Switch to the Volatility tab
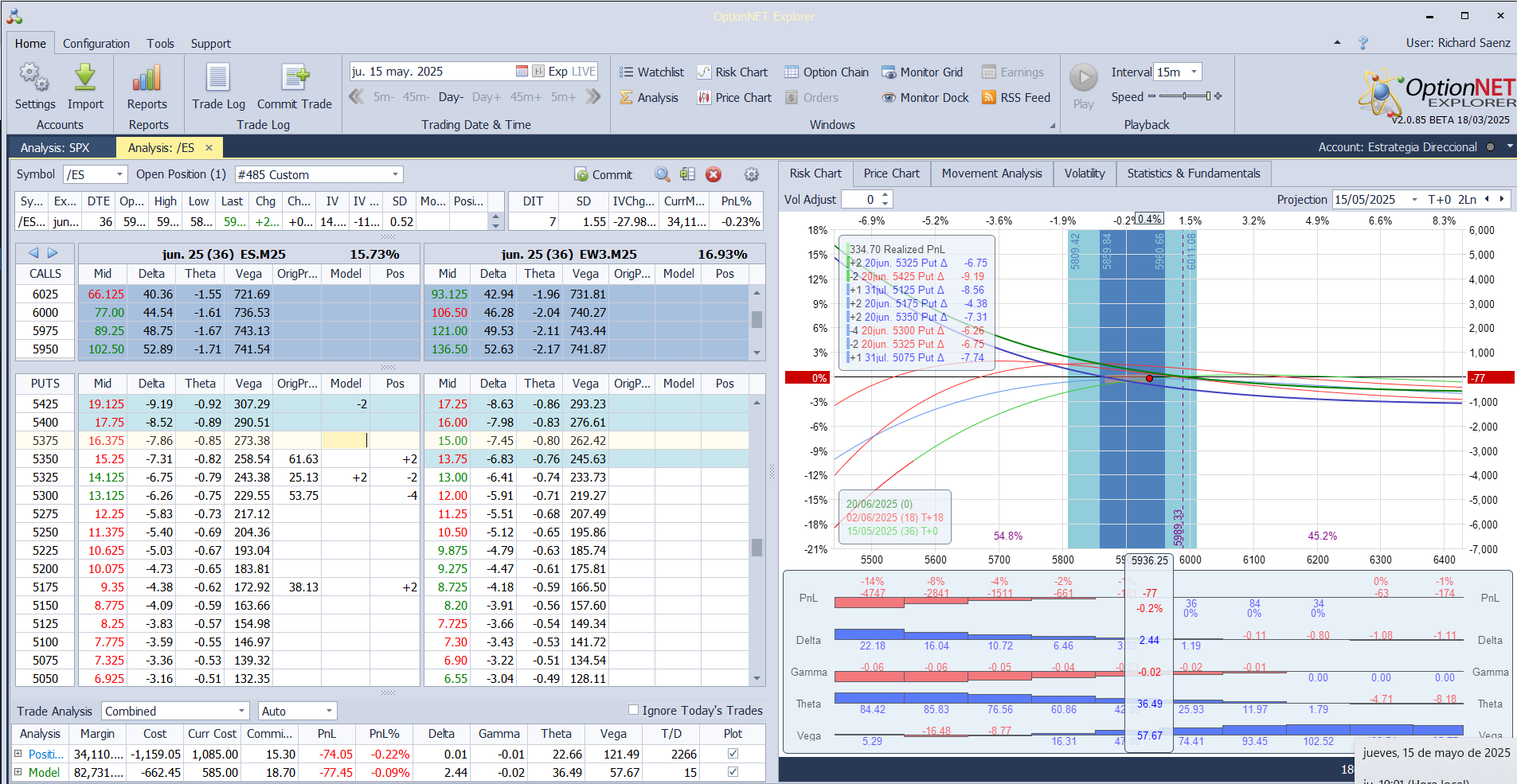The height and width of the screenshot is (784, 1517). [1085, 174]
